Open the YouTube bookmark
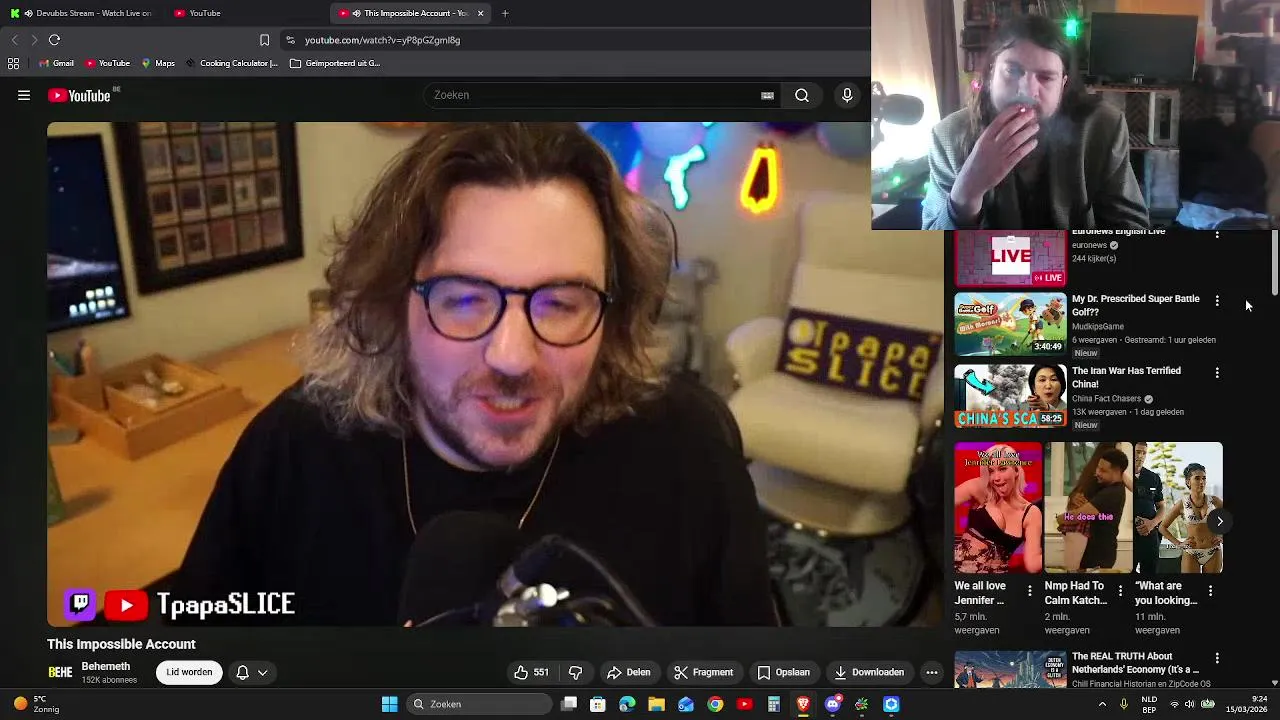 tap(107, 63)
